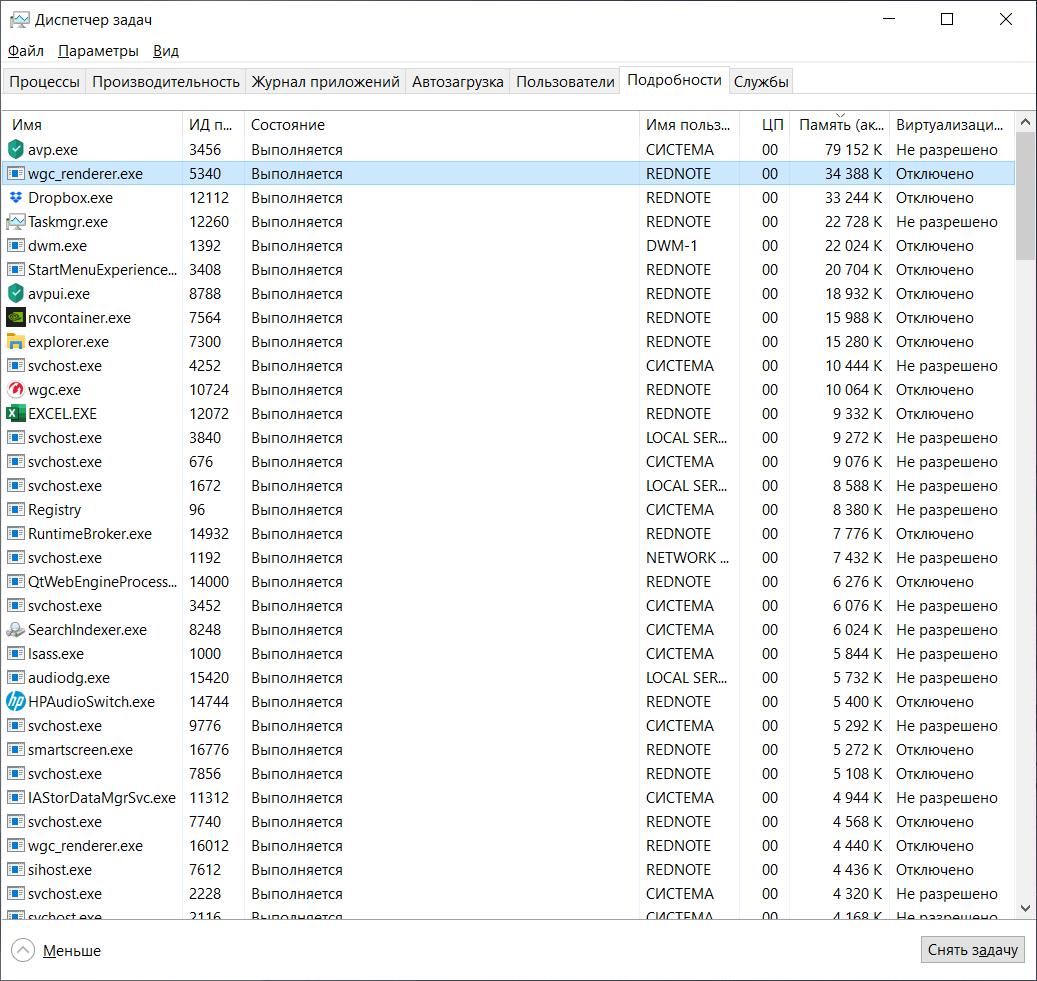
Task: Select the Dropbox.exe process icon
Action: (x=16, y=198)
